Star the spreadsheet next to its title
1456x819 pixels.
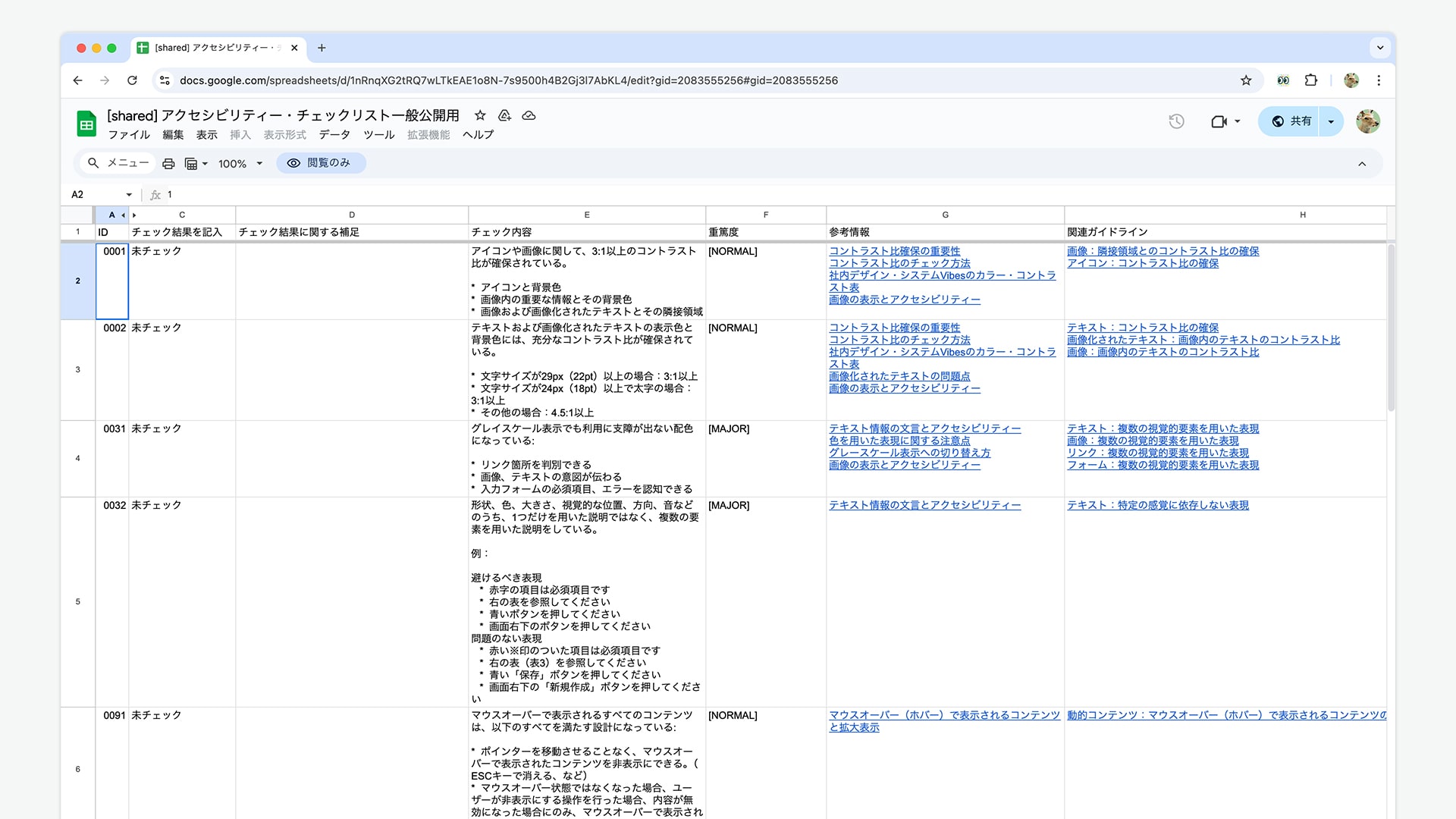pyautogui.click(x=479, y=115)
